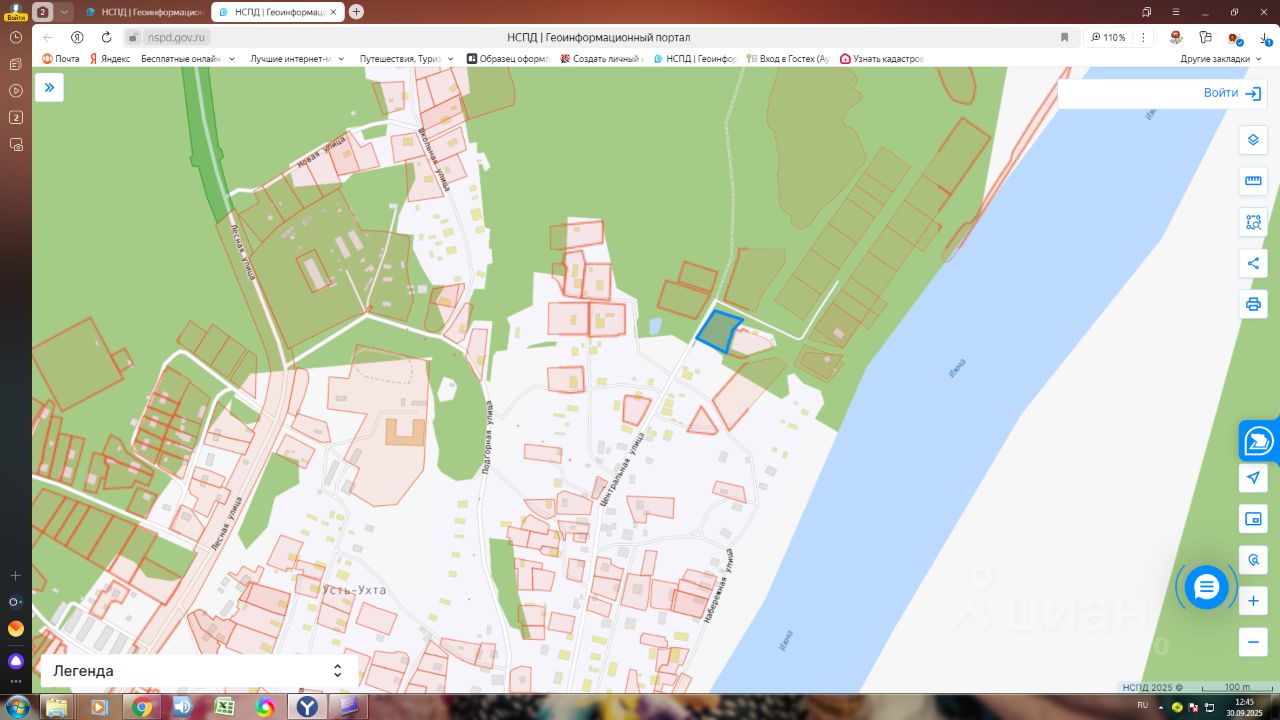
Task: Open the round chat support bubble
Action: click(1206, 587)
